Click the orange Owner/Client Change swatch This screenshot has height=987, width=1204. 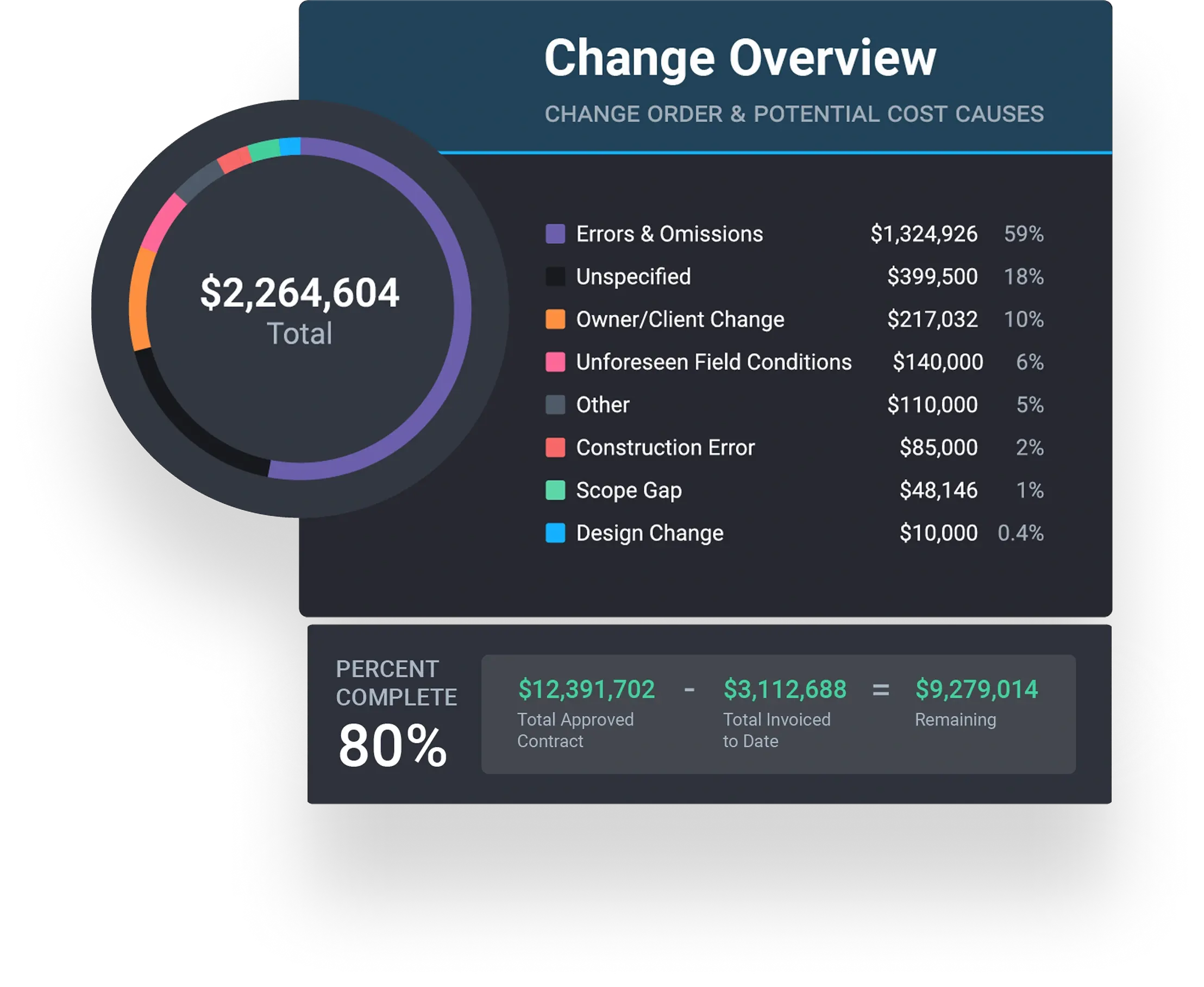[555, 319]
